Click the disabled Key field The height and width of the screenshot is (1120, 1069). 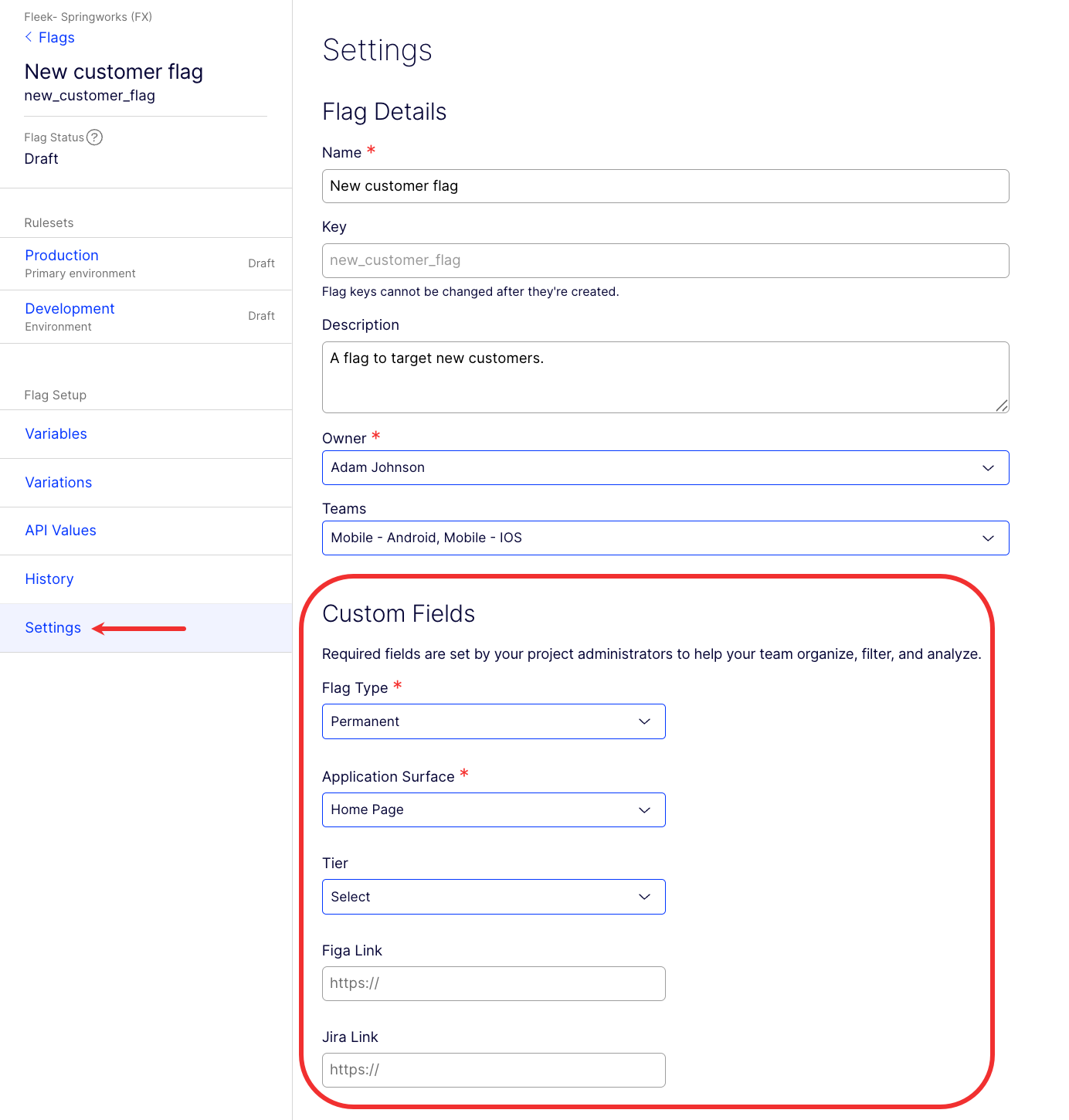(x=664, y=261)
